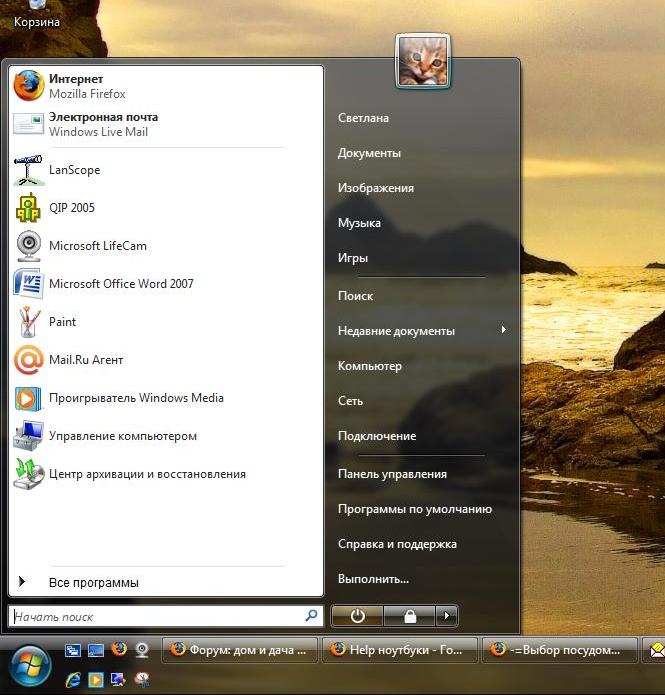Open shutdown options arrow menu
The width and height of the screenshot is (665, 695).
coord(446,616)
